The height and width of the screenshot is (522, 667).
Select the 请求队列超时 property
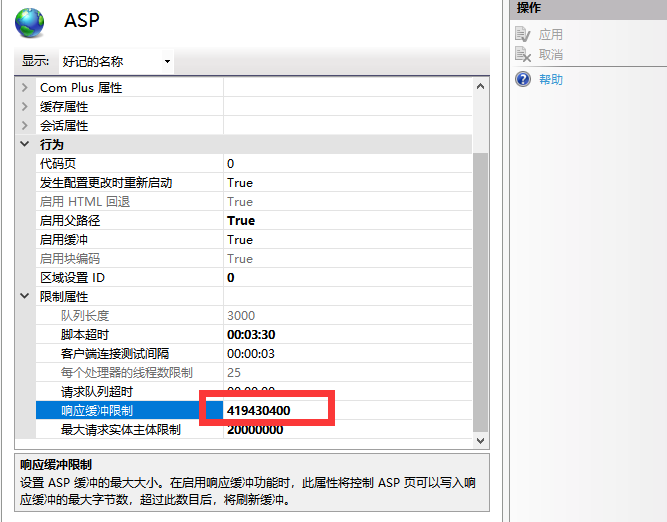point(254,391)
